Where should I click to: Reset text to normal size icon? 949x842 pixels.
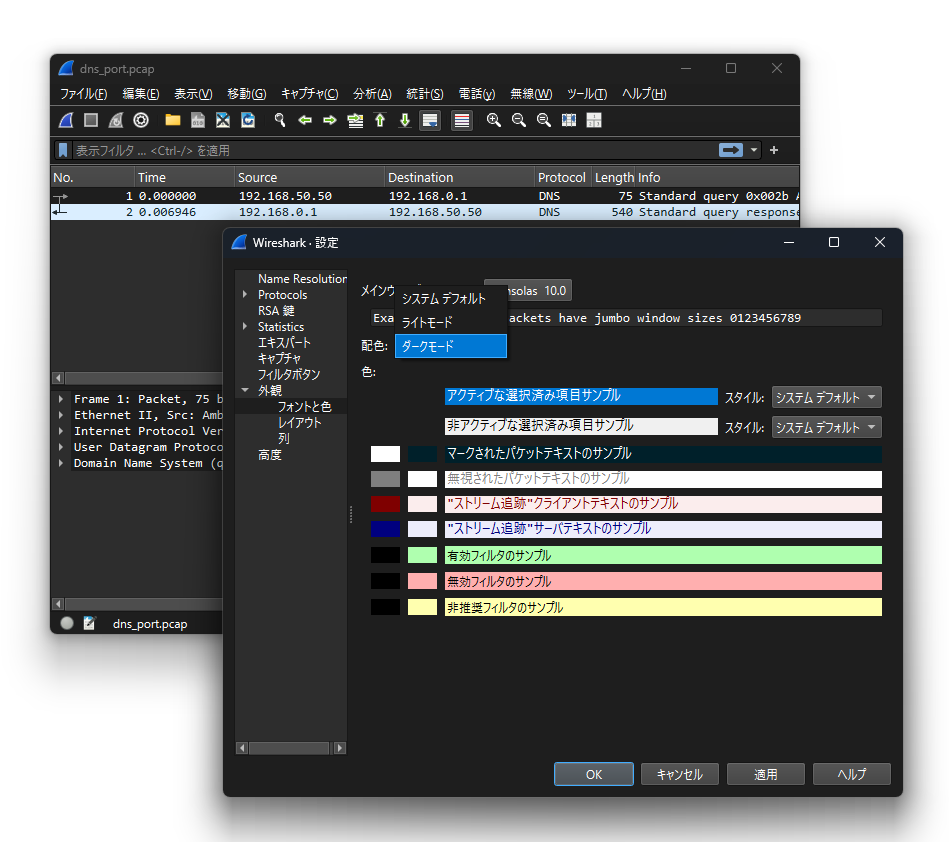point(544,120)
